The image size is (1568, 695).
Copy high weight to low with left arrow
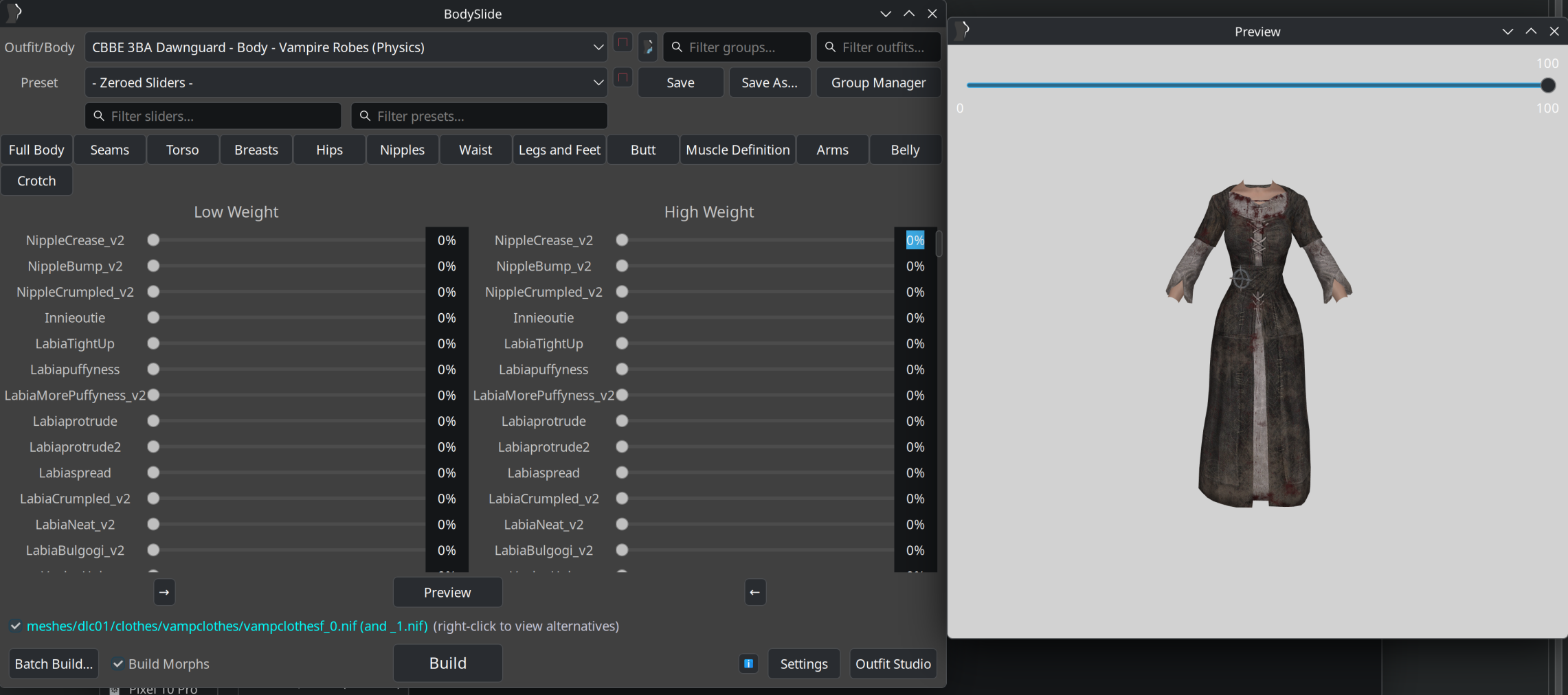(754, 592)
